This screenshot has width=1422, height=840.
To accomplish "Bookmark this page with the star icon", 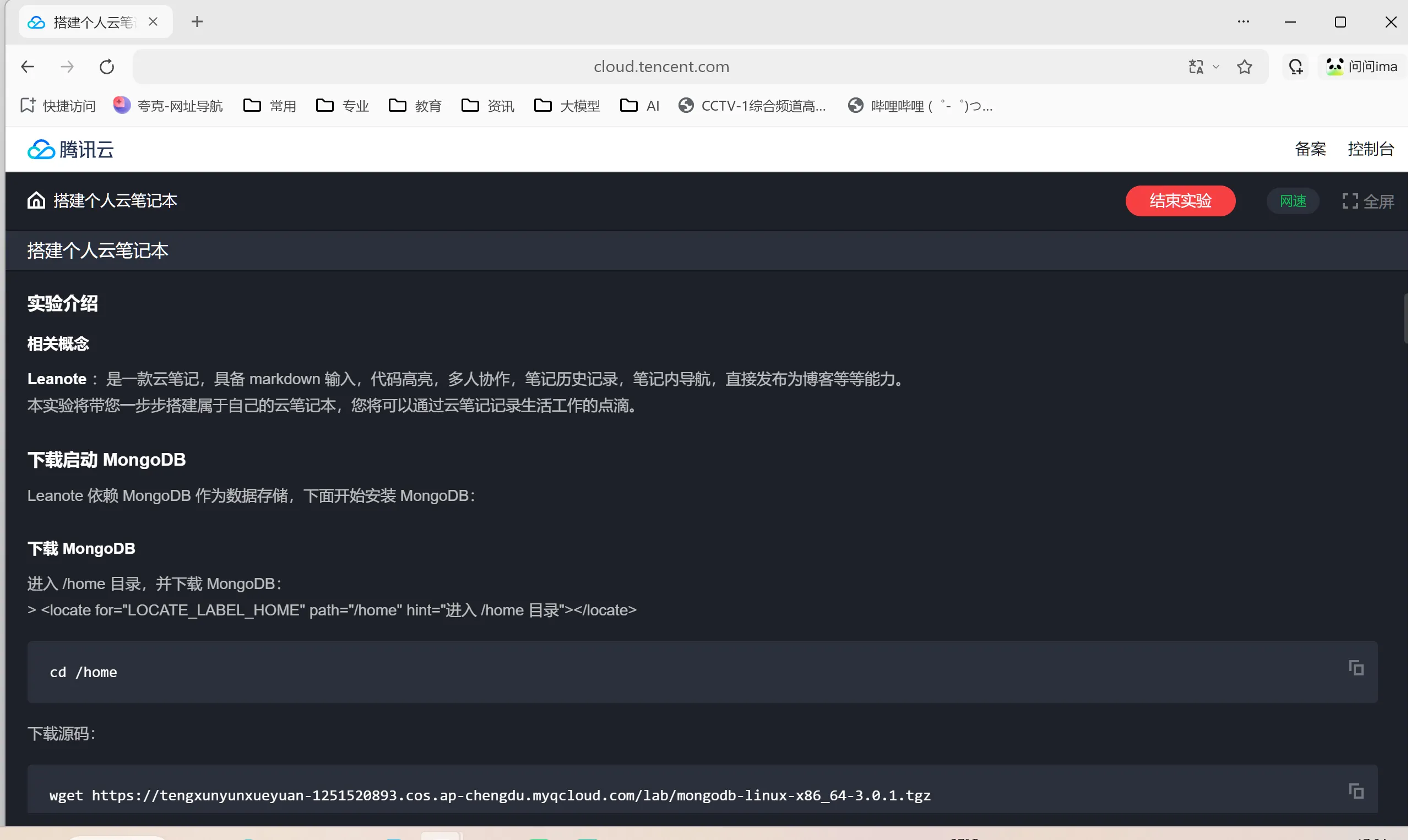I will coord(1244,67).
